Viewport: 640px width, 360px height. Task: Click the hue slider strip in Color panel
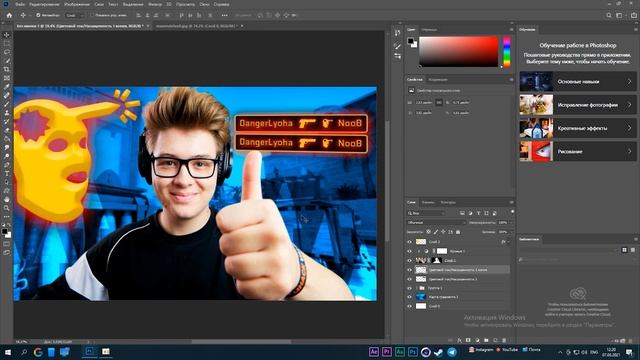[x=507, y=52]
